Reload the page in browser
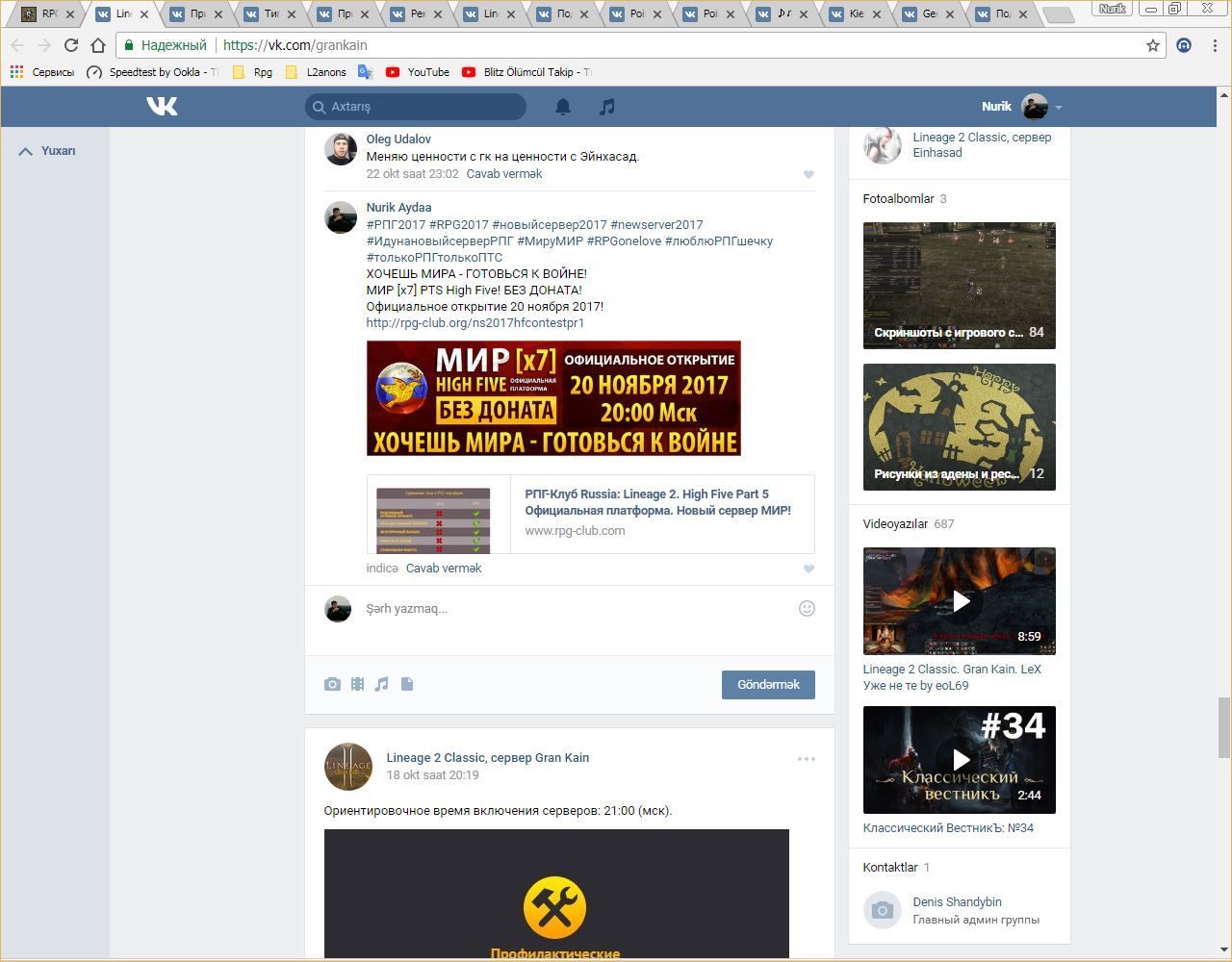Viewport: 1232px width, 962px height. coord(70,45)
